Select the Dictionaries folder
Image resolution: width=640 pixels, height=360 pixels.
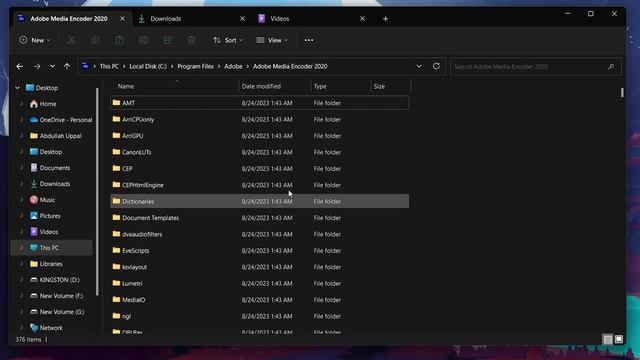260,201
